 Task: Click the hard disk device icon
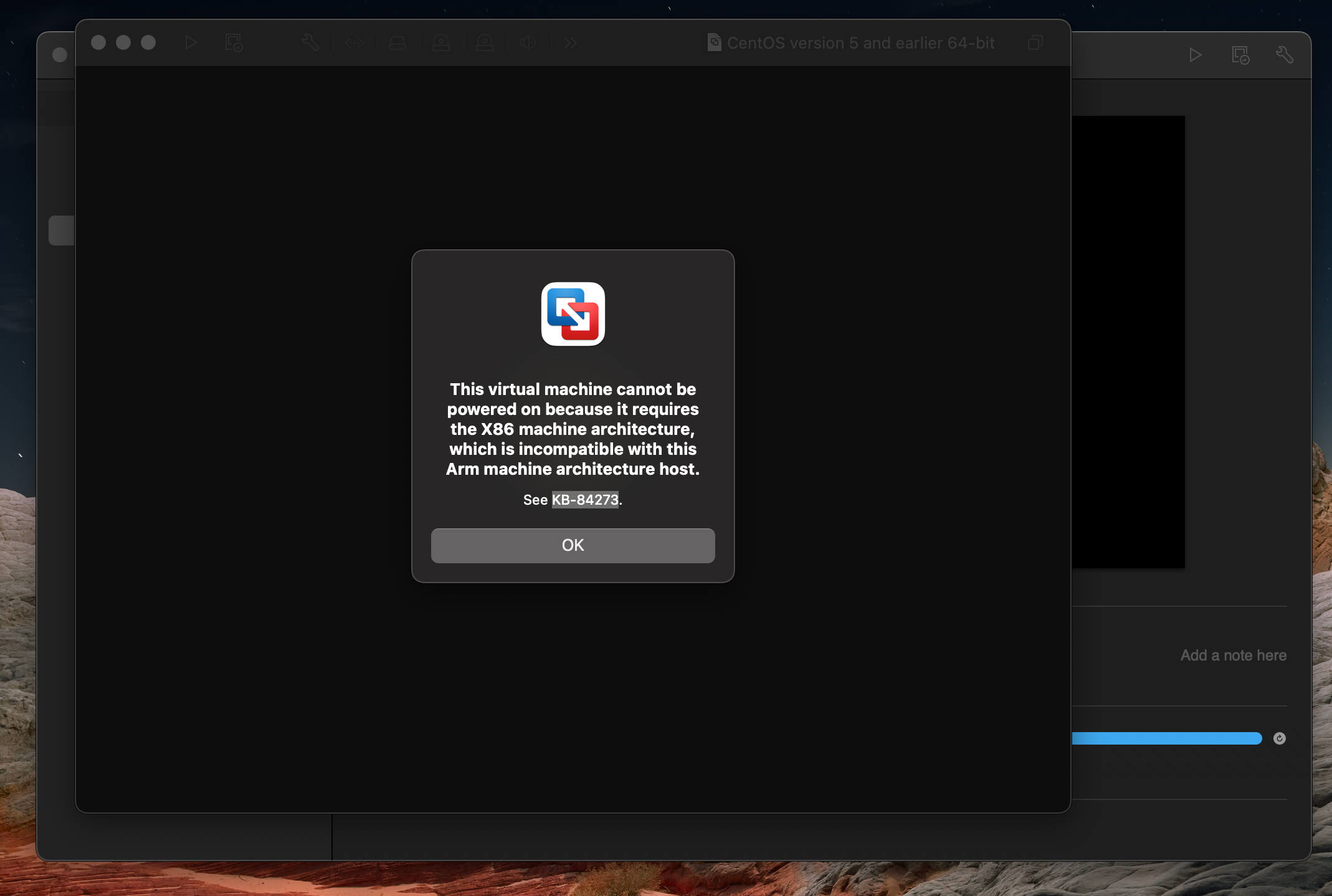click(x=397, y=43)
